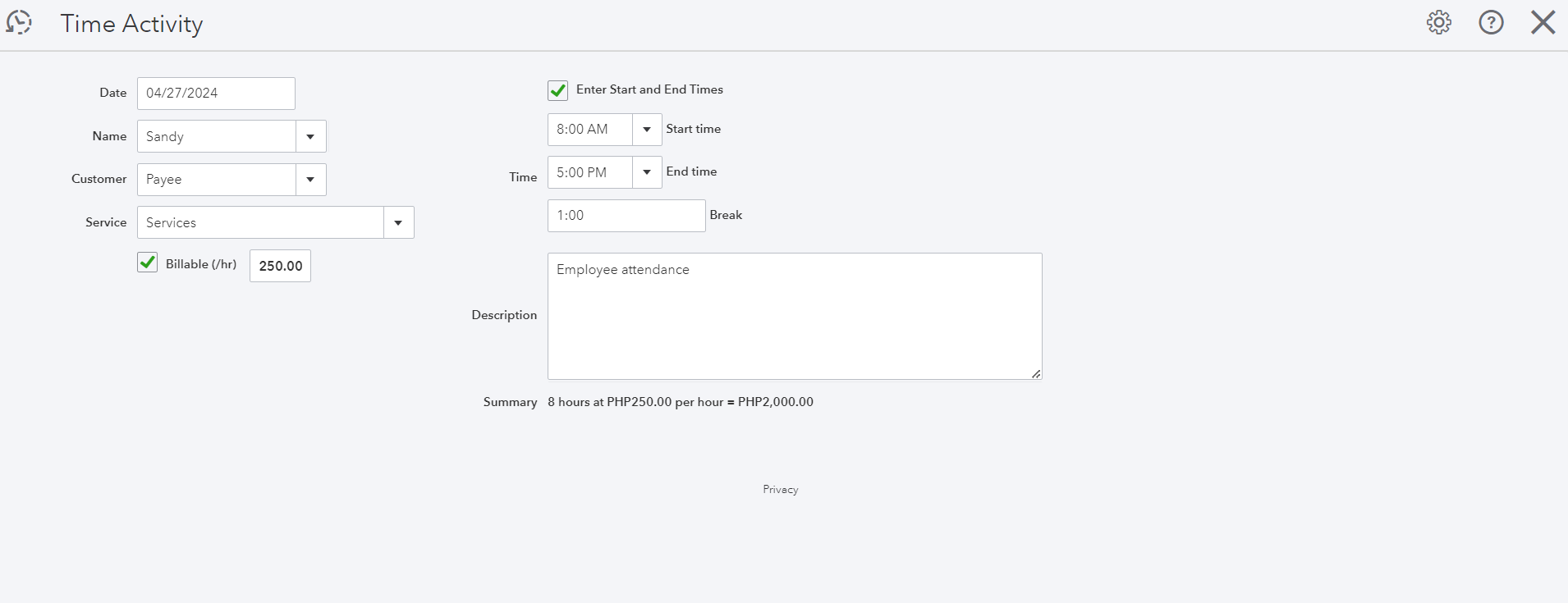Screen dimensions: 1568x603
Task: Click the Date input field
Action: [216, 94]
